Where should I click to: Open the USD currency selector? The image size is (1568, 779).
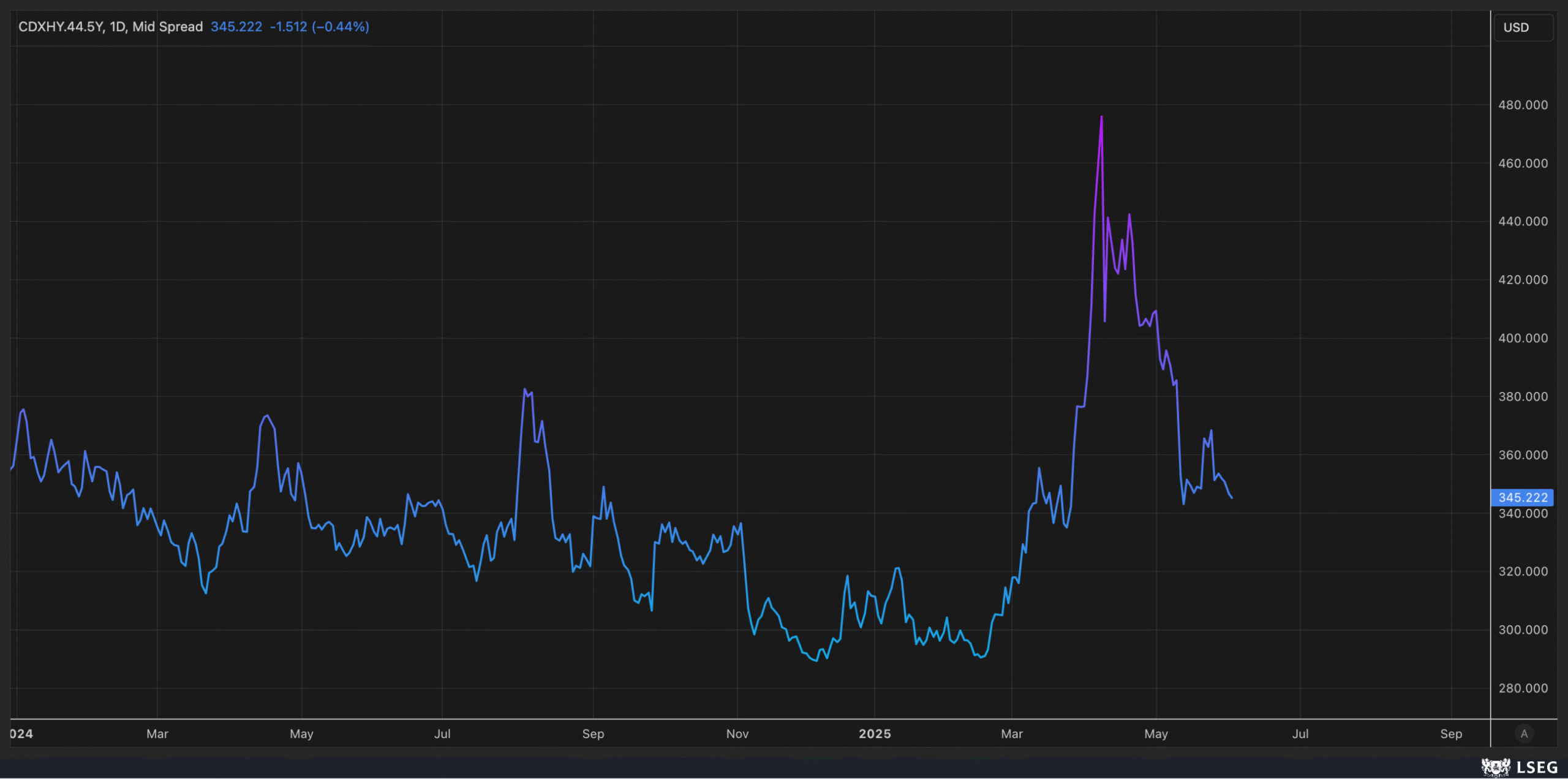pyautogui.click(x=1523, y=28)
